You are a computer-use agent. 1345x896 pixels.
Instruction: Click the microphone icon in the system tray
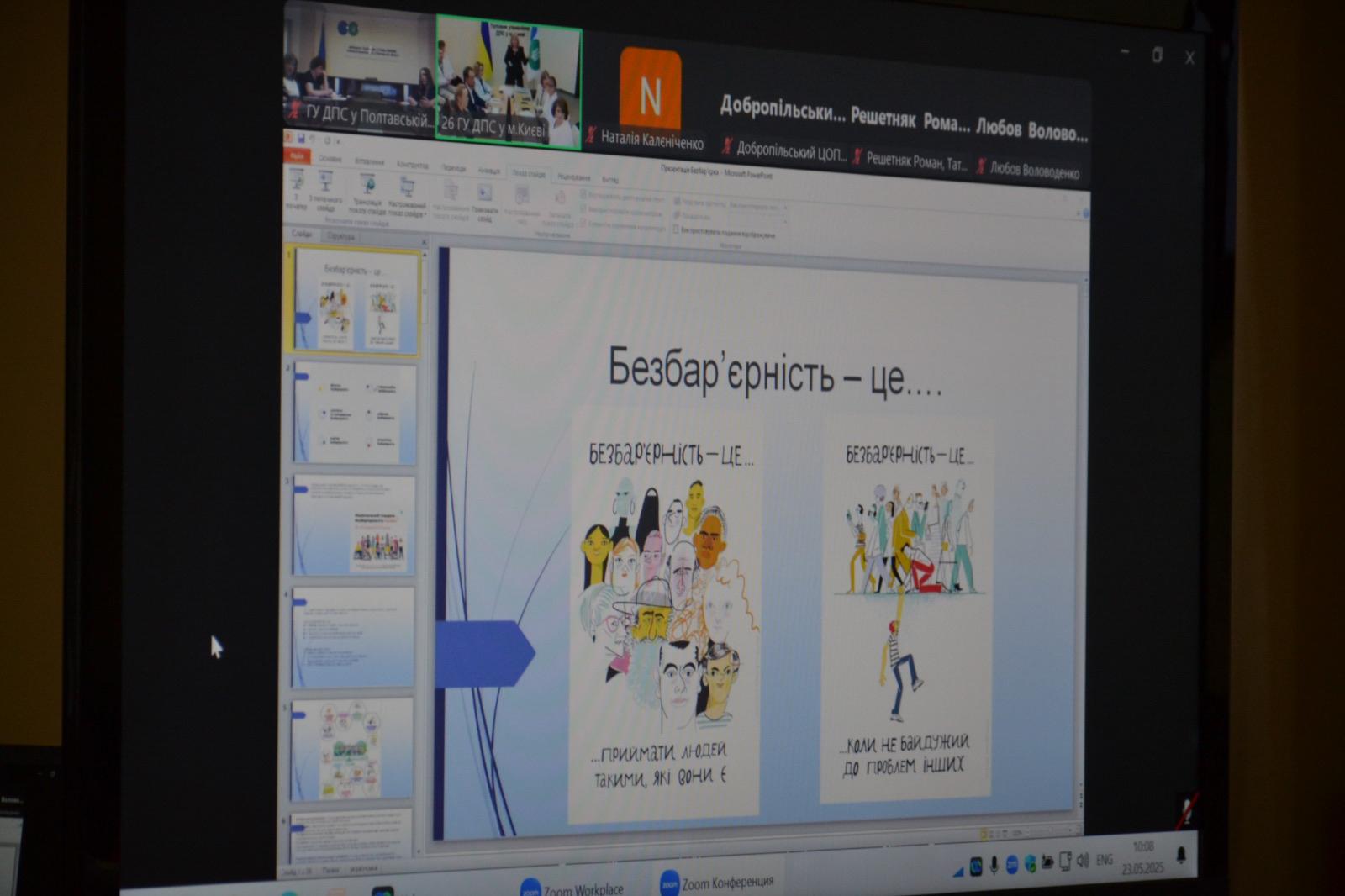tap(994, 866)
